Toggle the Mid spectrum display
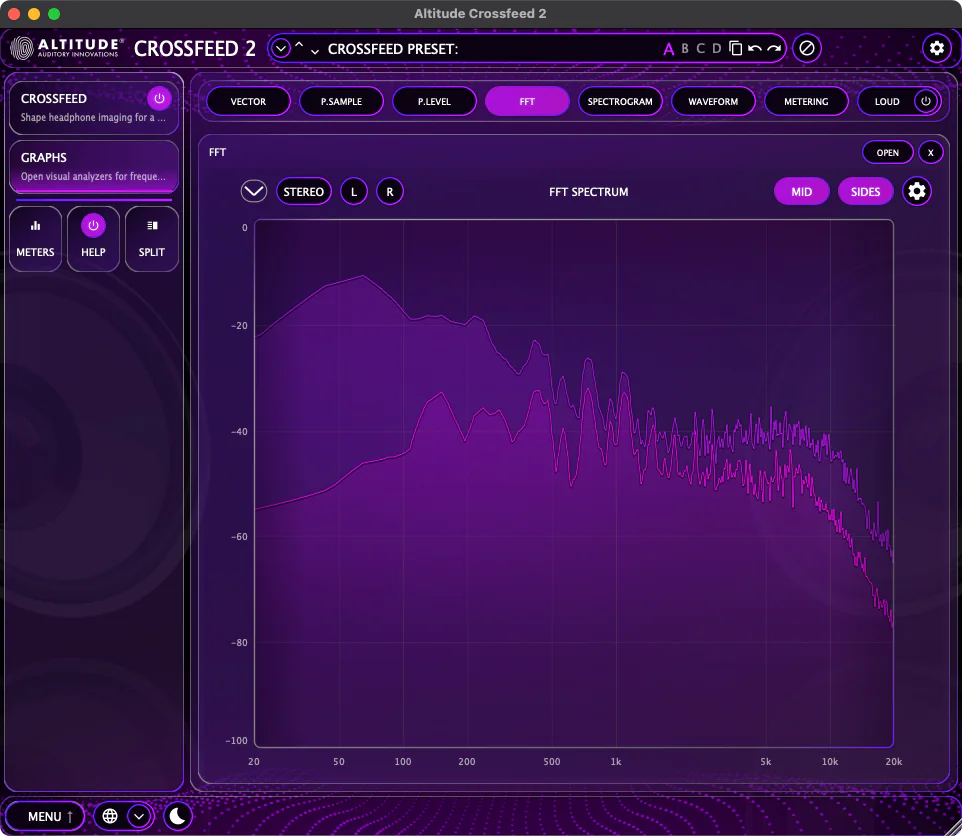This screenshot has width=962, height=836. pos(801,191)
